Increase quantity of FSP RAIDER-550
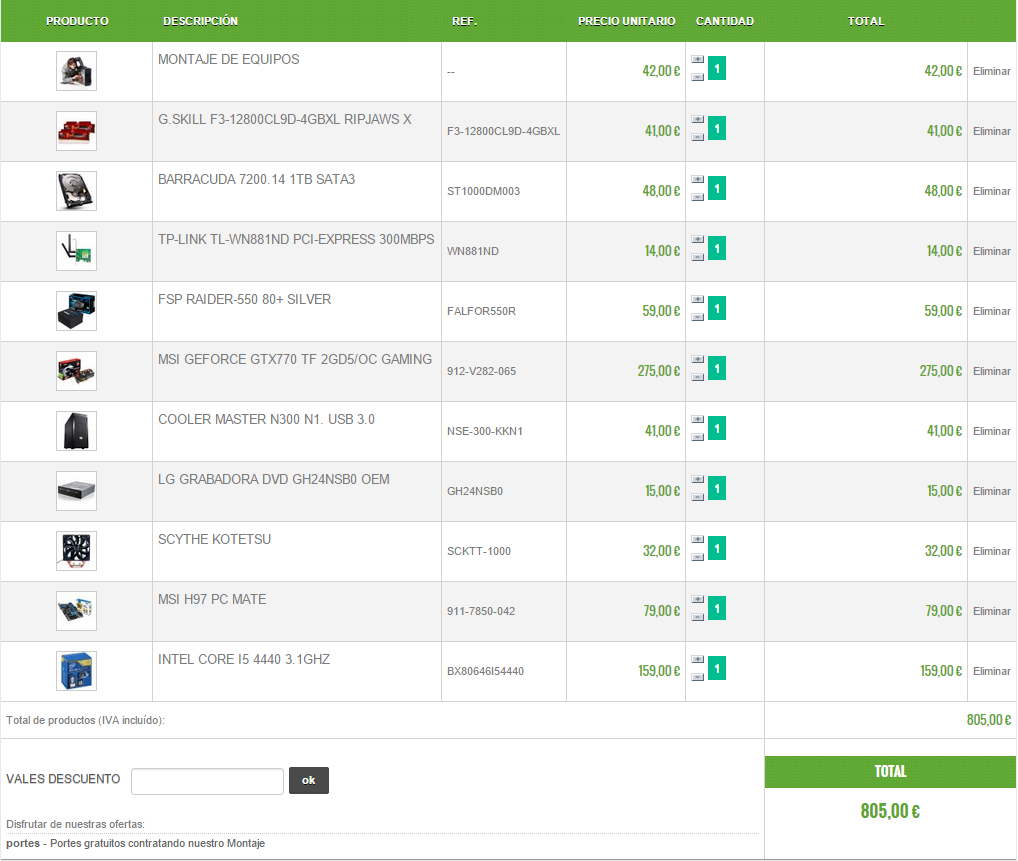Image resolution: width=1018 pixels, height=861 pixels. click(697, 299)
